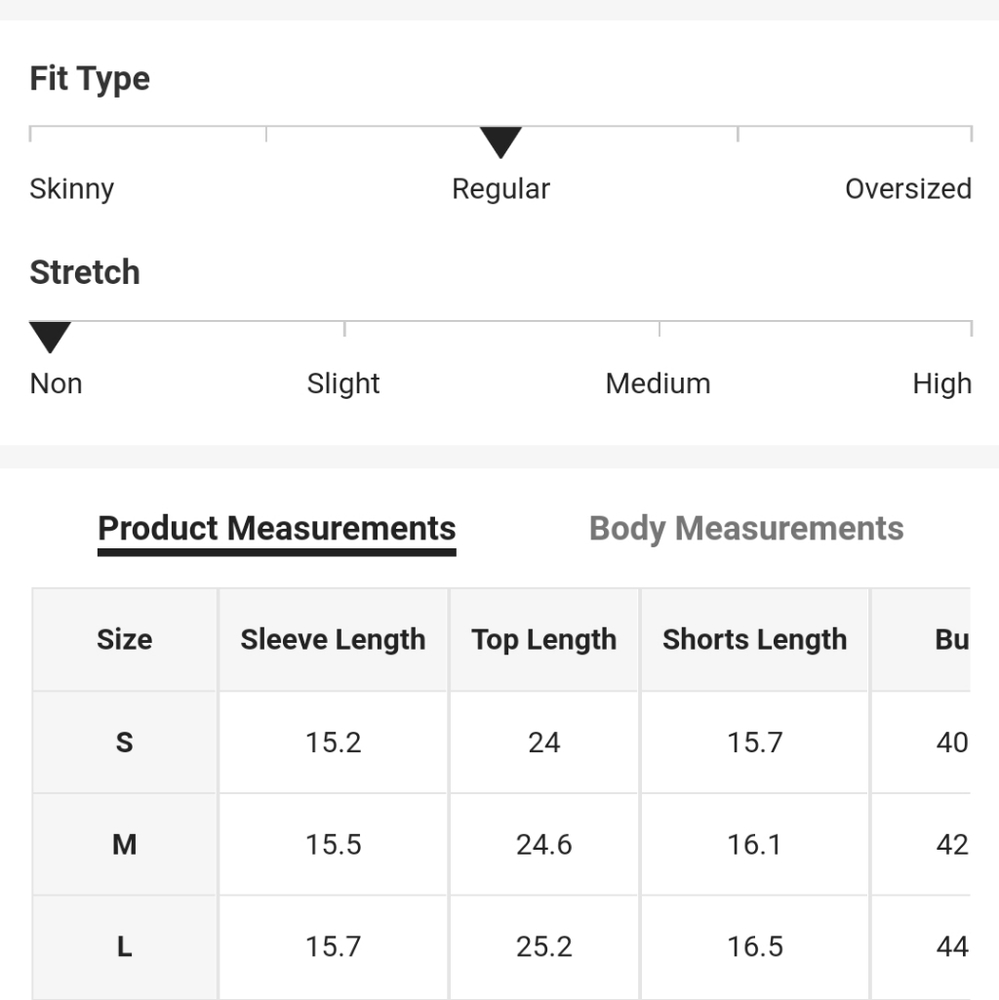Select the Slight stretch label
Image resolution: width=999 pixels, height=1000 pixels.
[343, 384]
